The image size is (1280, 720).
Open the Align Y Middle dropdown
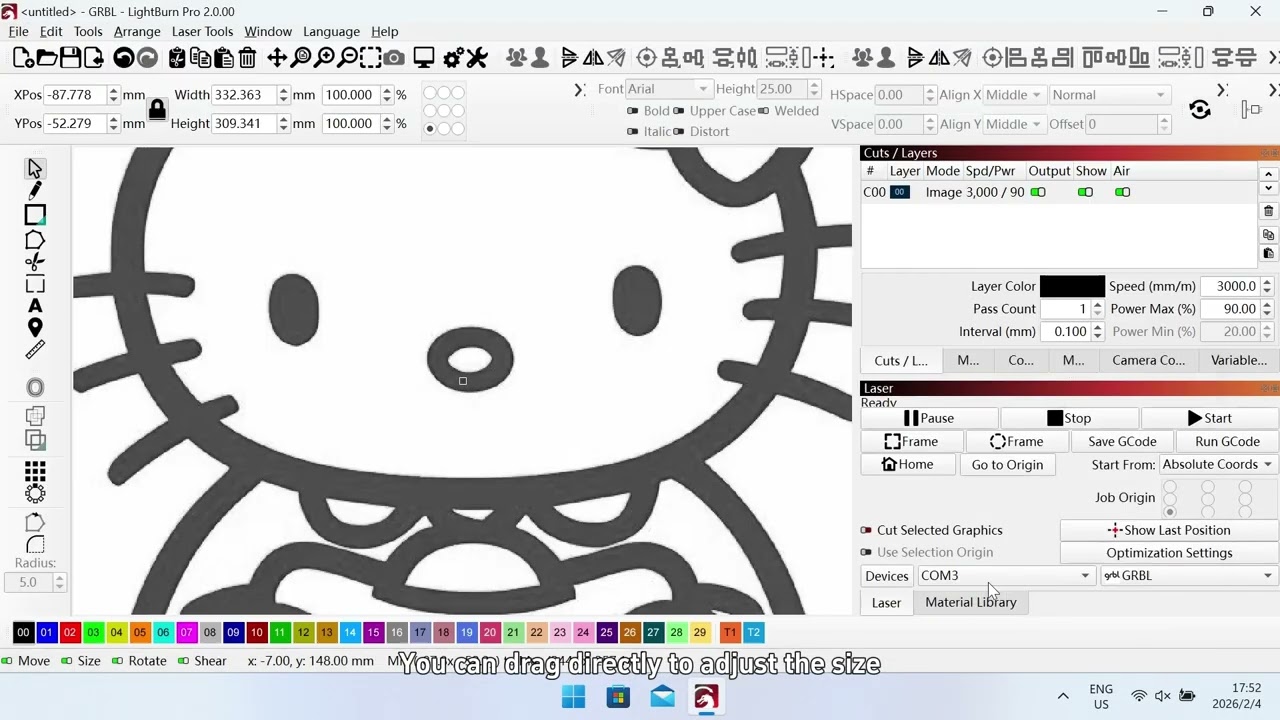1015,124
